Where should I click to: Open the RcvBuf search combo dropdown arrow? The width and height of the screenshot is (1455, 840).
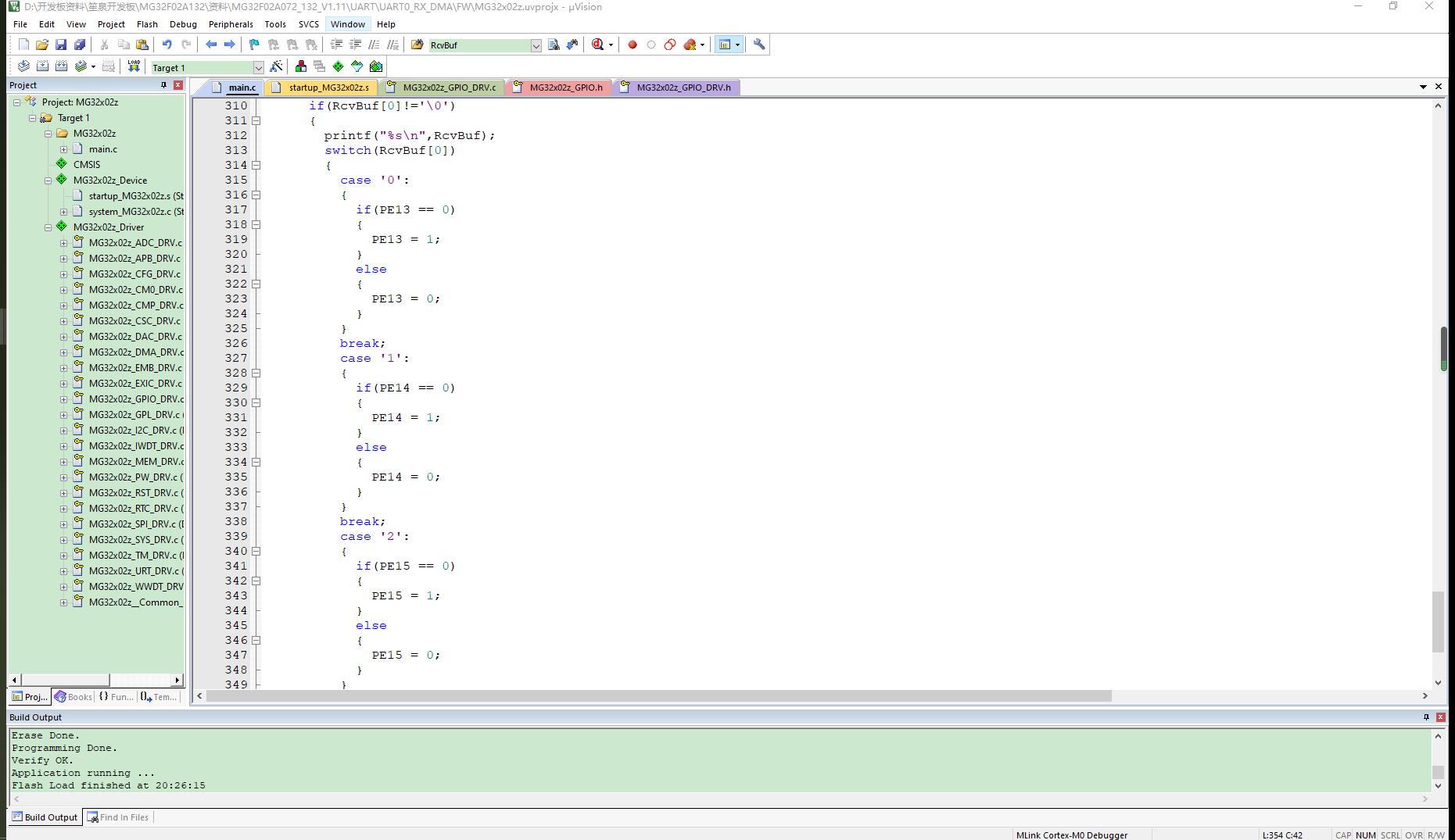click(x=536, y=45)
